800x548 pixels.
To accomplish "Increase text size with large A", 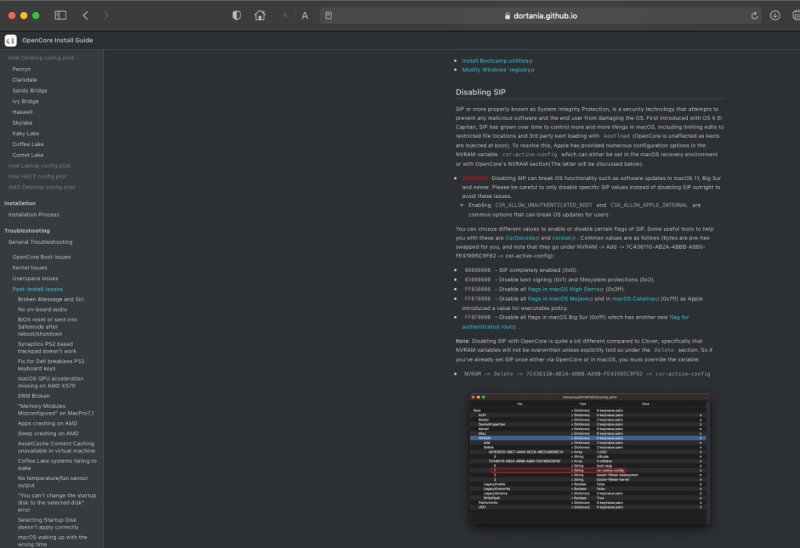I will [x=305, y=16].
